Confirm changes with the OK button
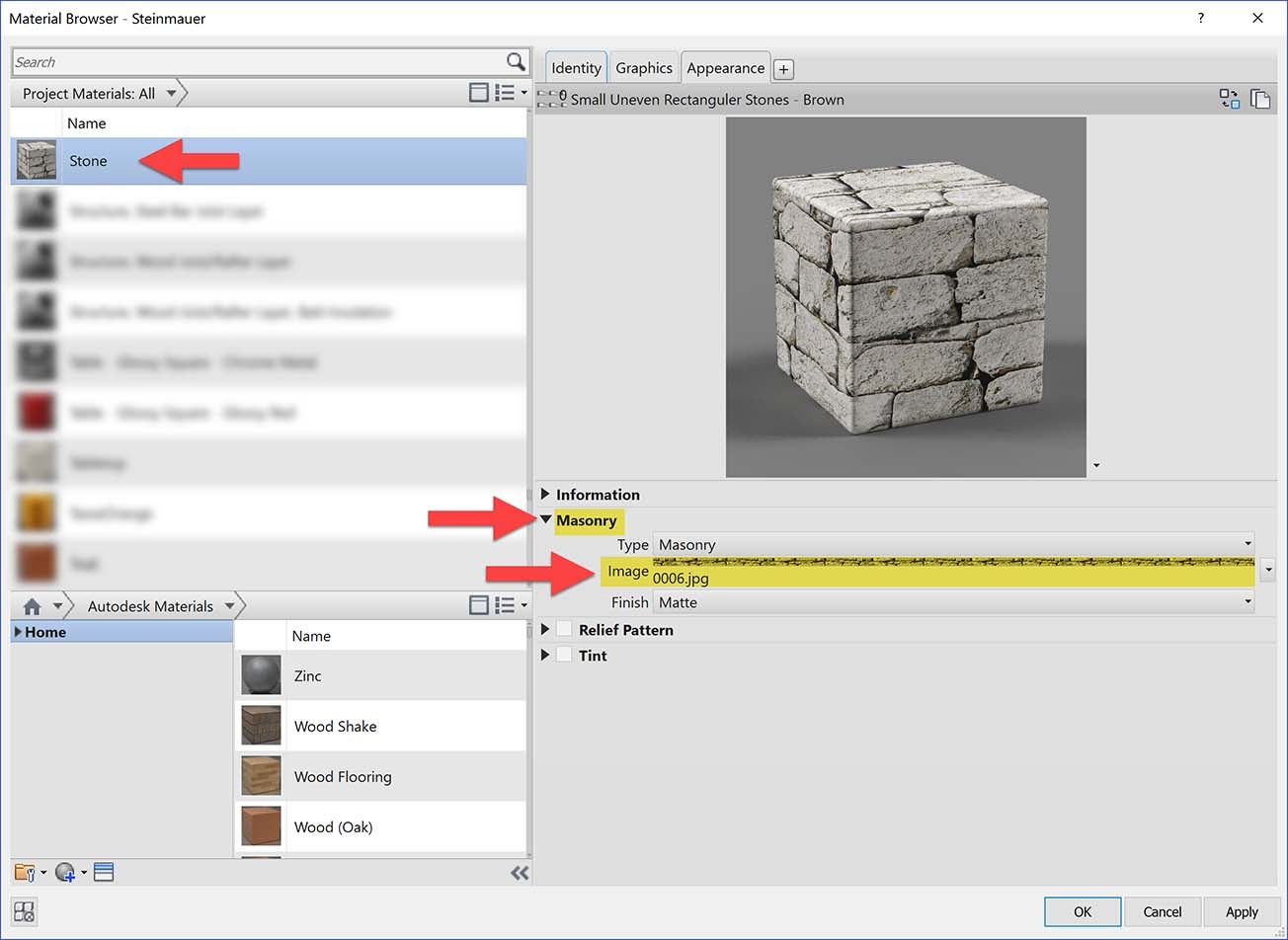The width and height of the screenshot is (1288, 940). click(1082, 911)
